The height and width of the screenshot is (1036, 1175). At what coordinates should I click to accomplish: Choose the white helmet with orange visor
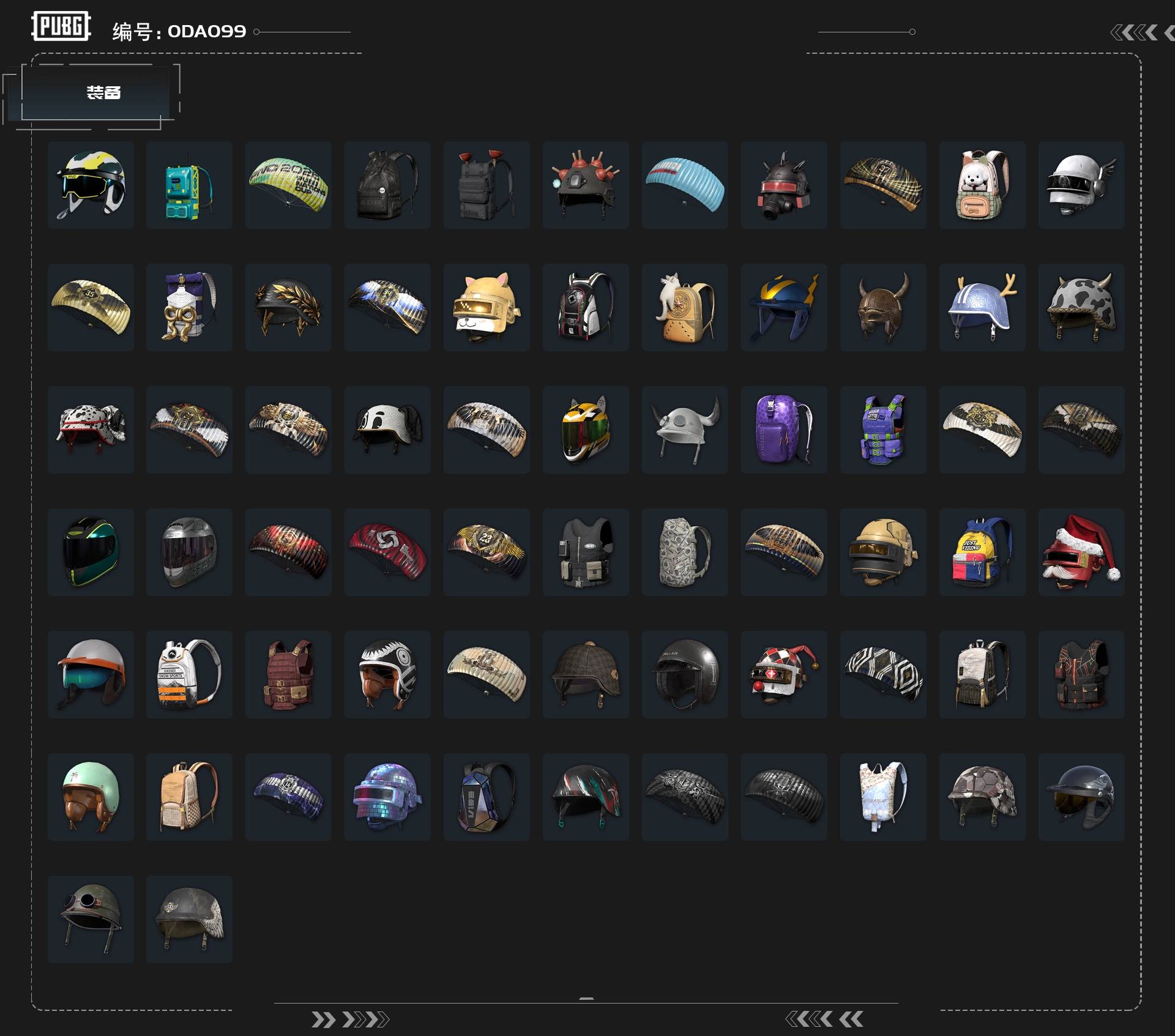[91, 675]
